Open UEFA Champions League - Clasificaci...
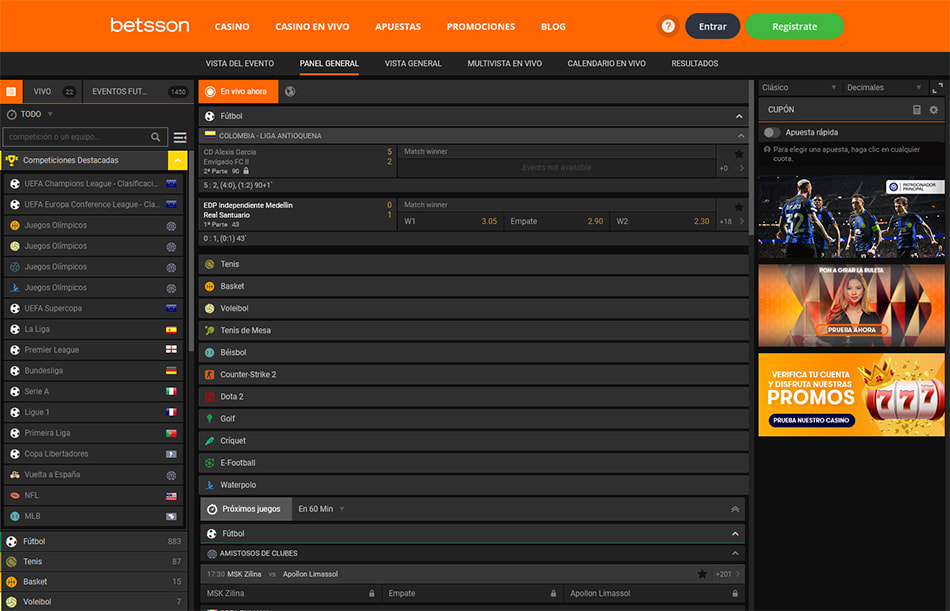The width and height of the screenshot is (950, 611). [93, 184]
